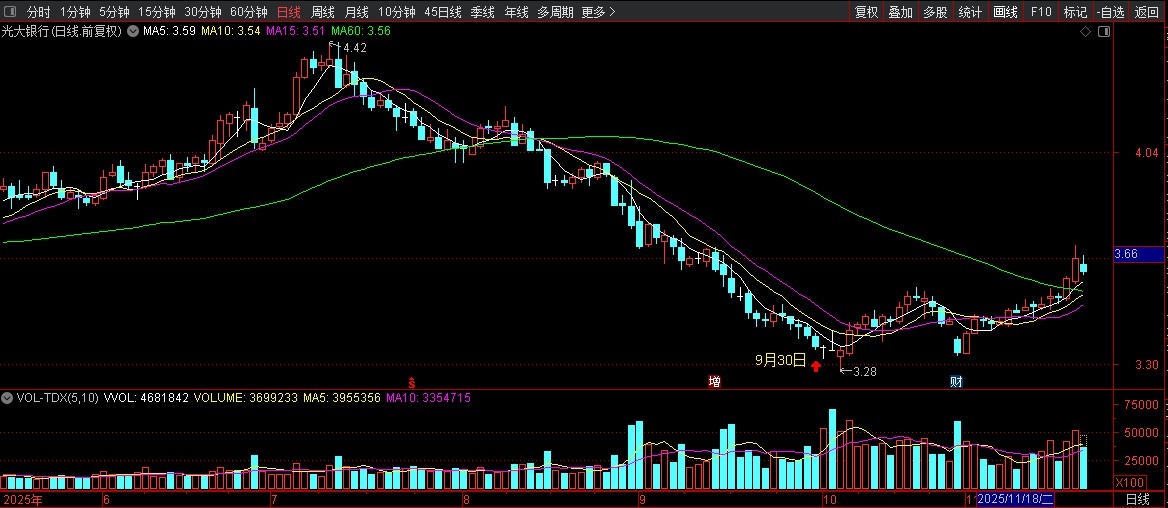1168x508 pixels.
Task: Click the MA10: 3.54 indicator value
Action: coord(231,31)
